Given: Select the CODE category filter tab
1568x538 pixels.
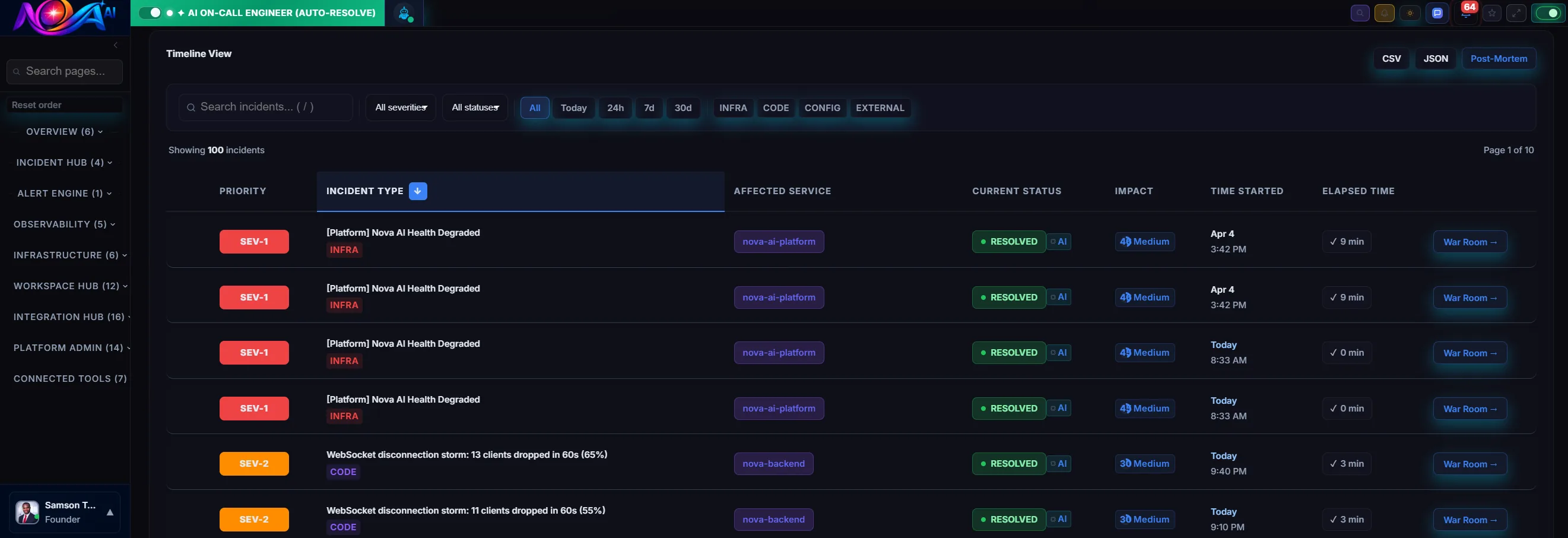Looking at the screenshot, I should (x=776, y=108).
